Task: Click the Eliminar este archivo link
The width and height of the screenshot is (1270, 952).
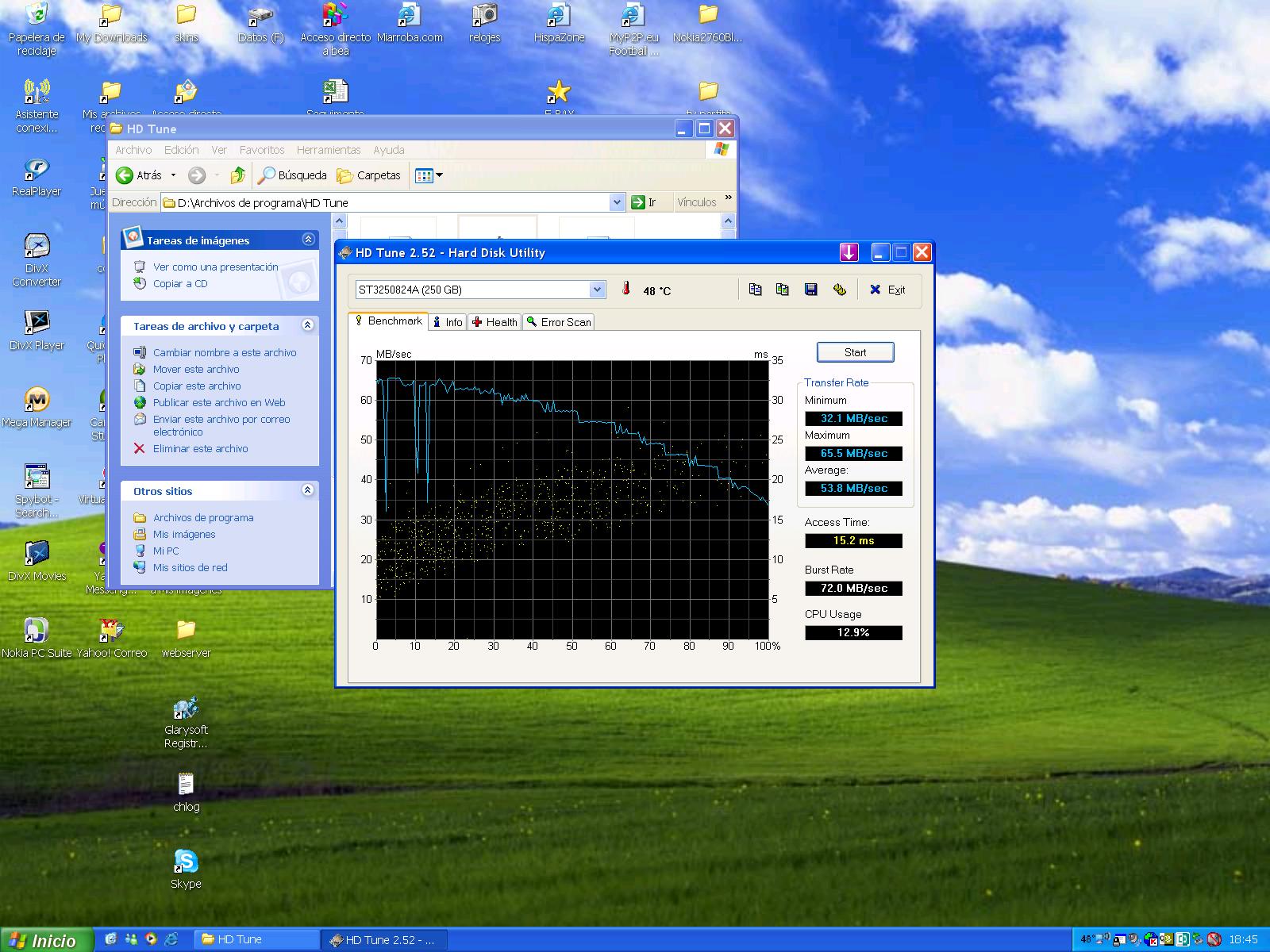Action: pos(200,449)
